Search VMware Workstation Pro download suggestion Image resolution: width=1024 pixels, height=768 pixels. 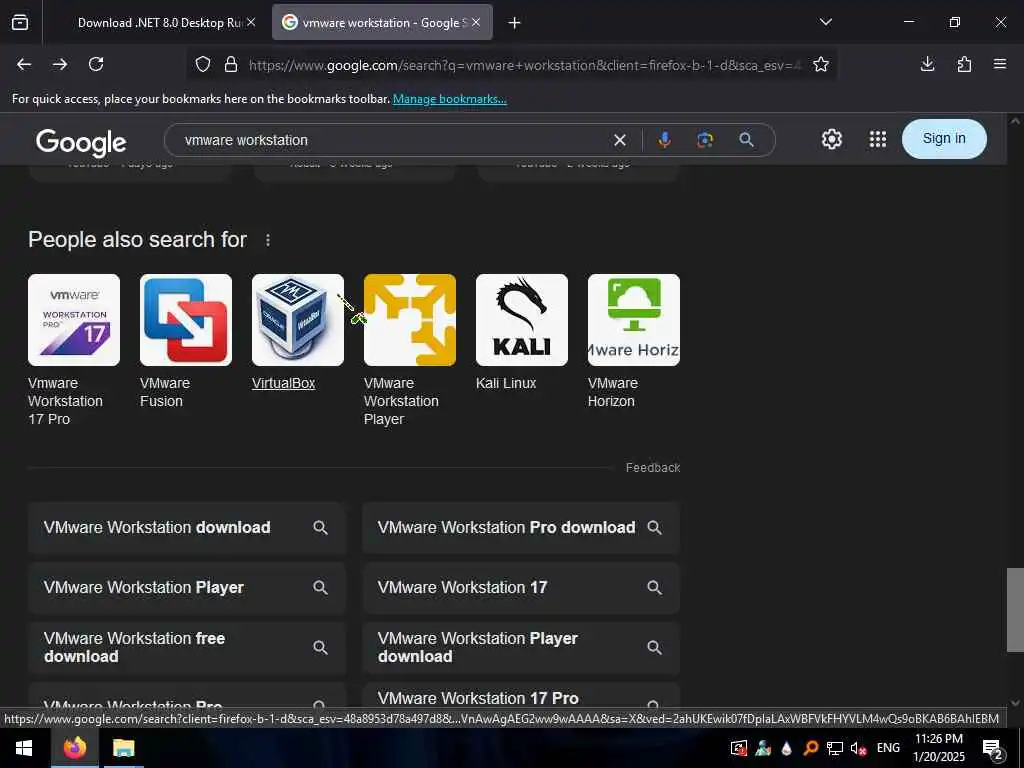click(521, 528)
